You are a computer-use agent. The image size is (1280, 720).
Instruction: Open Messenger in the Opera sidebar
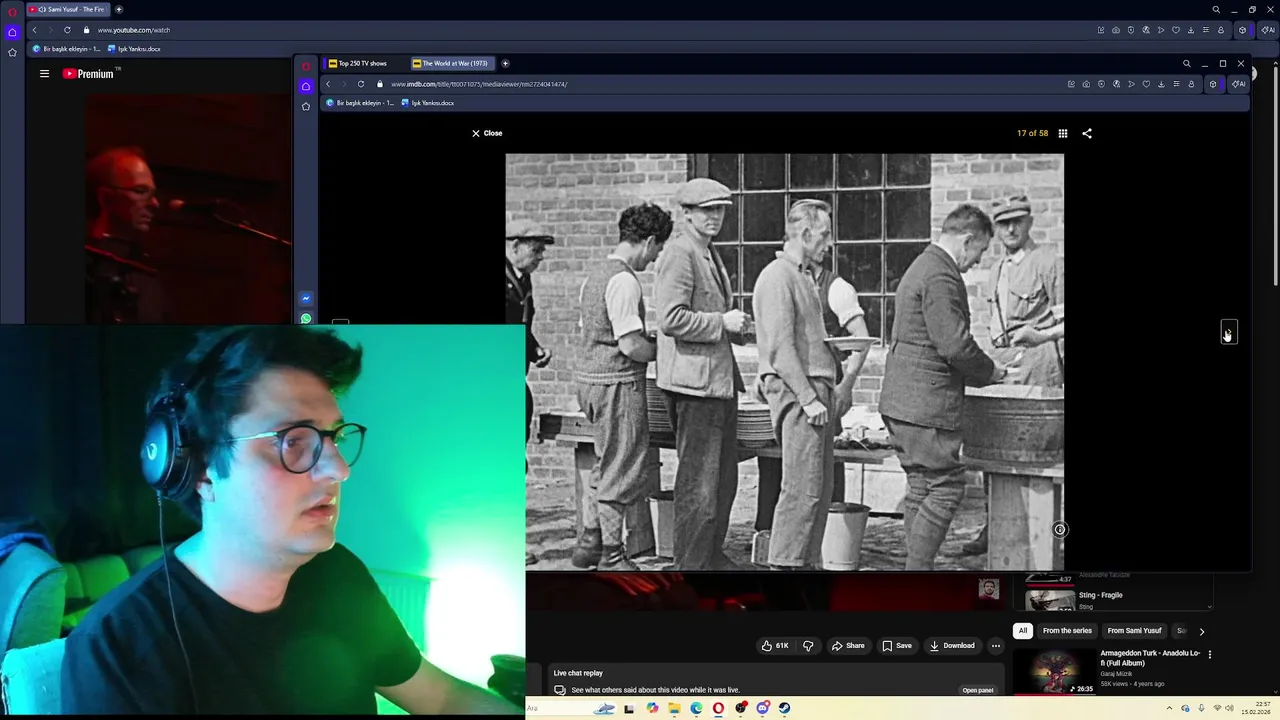306,298
